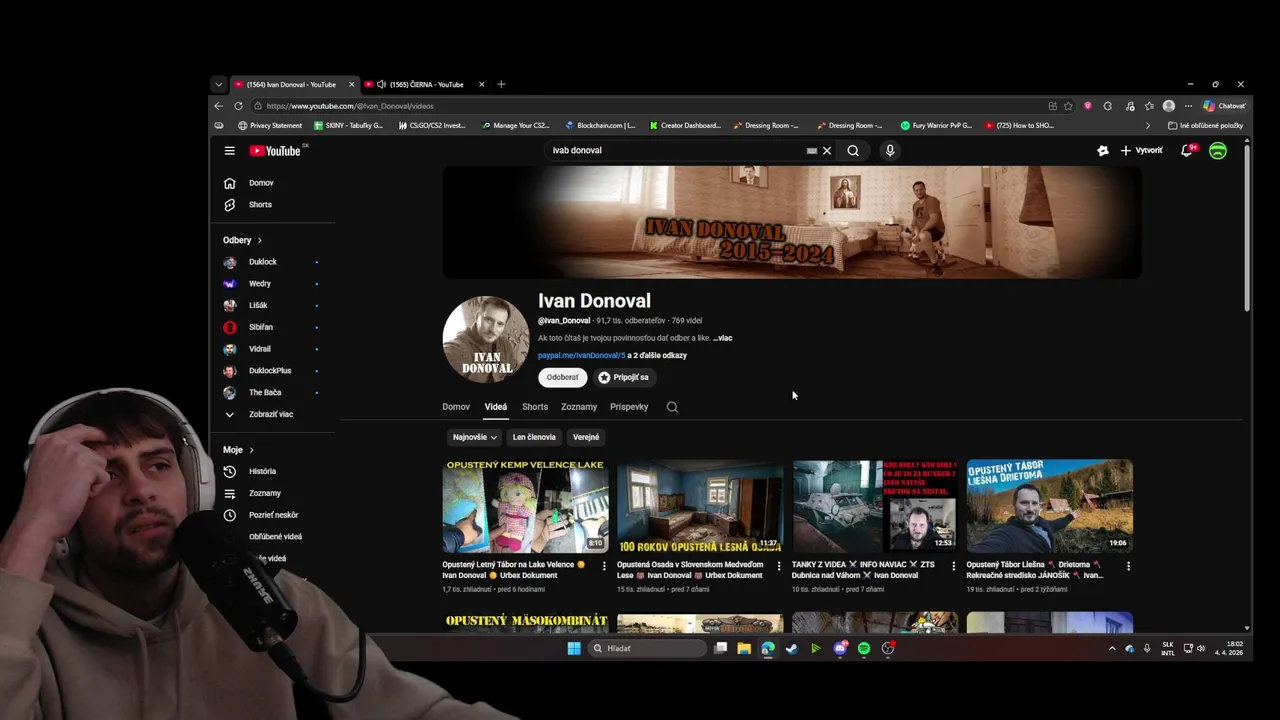
Task: Open the Creator Dashboard bookmark
Action: pyautogui.click(x=685, y=126)
